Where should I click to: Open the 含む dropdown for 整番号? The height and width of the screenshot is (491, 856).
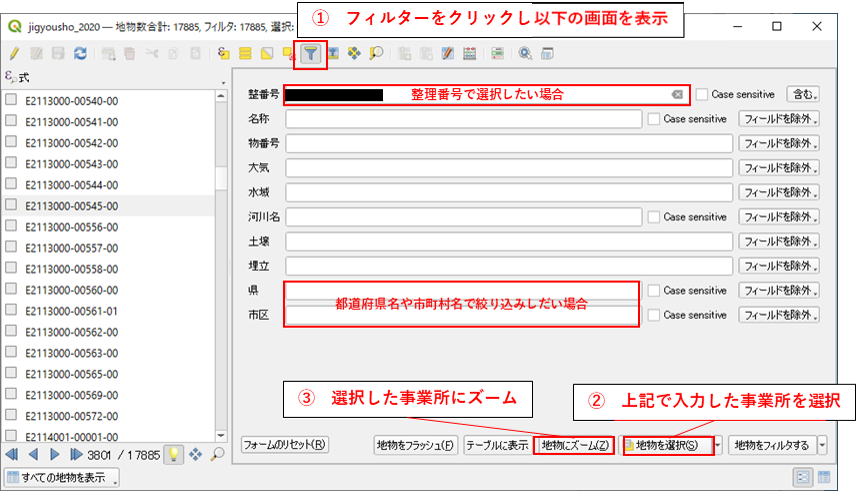click(x=803, y=94)
